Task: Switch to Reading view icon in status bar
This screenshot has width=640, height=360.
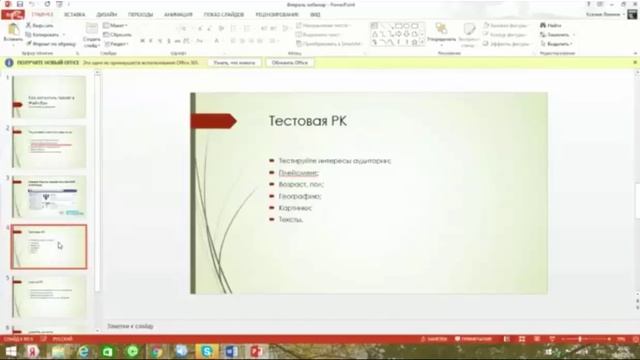Action: tap(537, 339)
